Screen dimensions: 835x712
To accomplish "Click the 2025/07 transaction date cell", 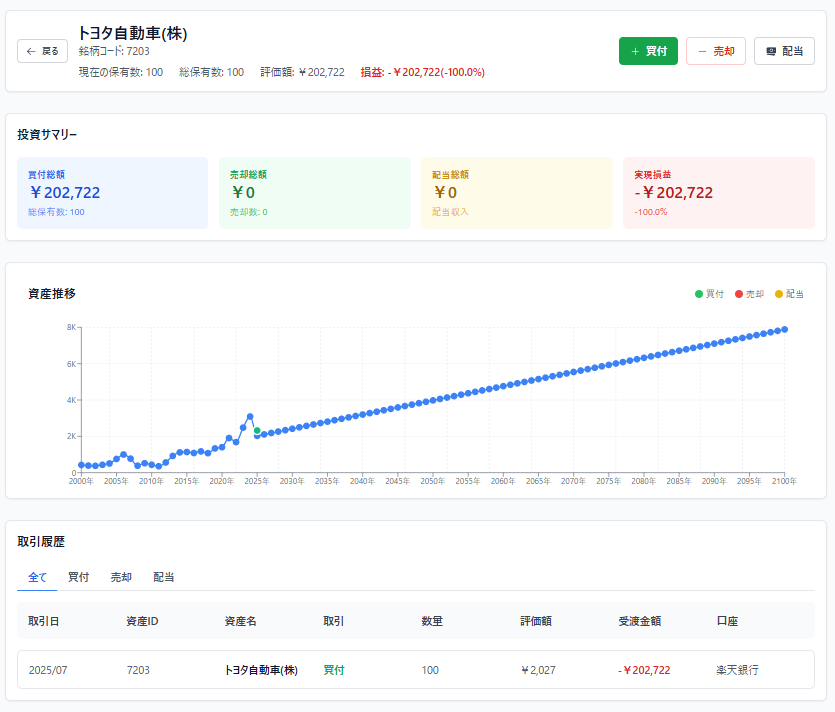I will tap(48, 670).
